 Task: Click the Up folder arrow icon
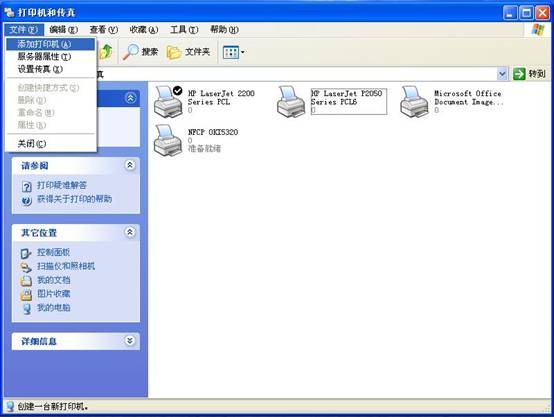click(105, 52)
